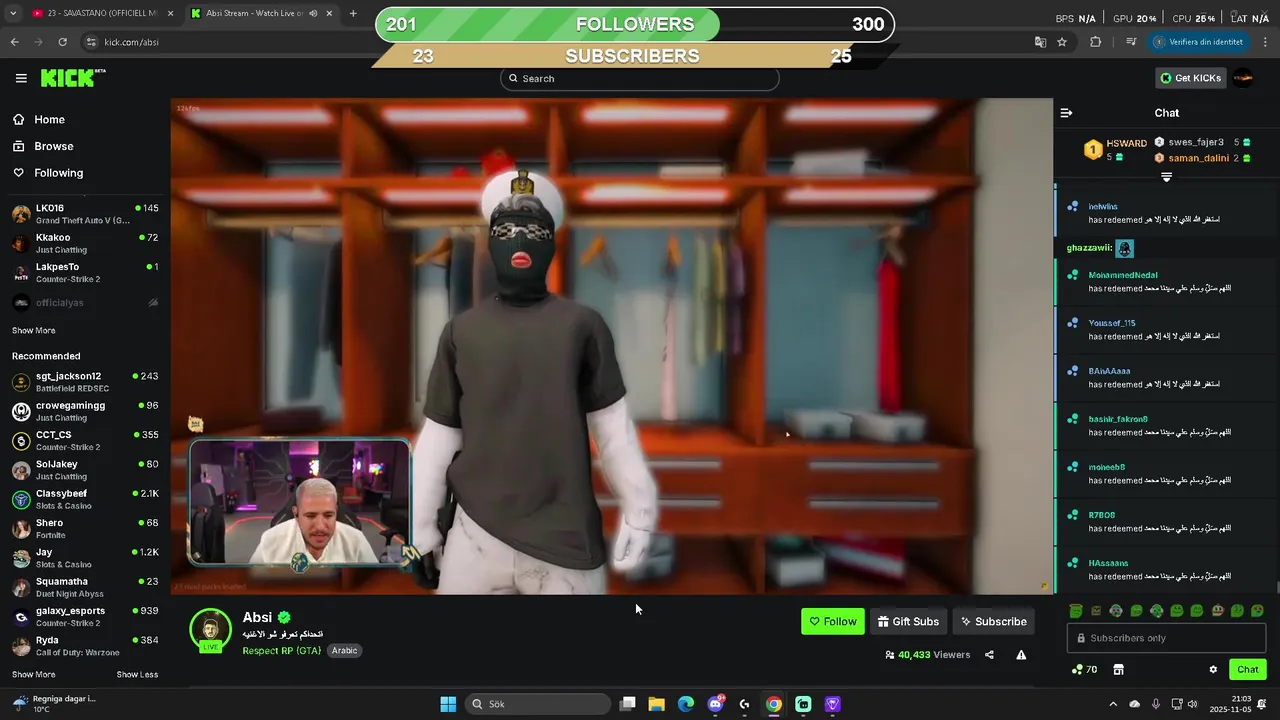Close the SAVASTANO YouTube tab
The height and width of the screenshot is (720, 1280).
tap(170, 13)
